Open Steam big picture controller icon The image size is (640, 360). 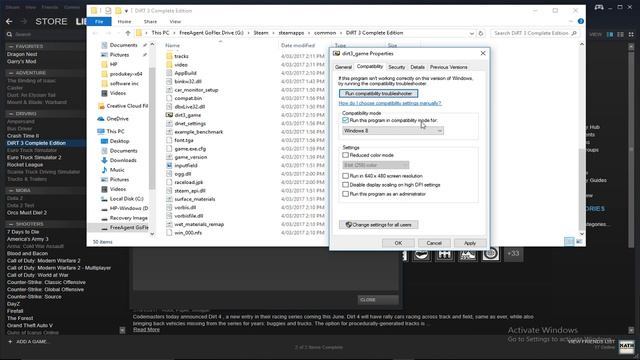click(599, 7)
